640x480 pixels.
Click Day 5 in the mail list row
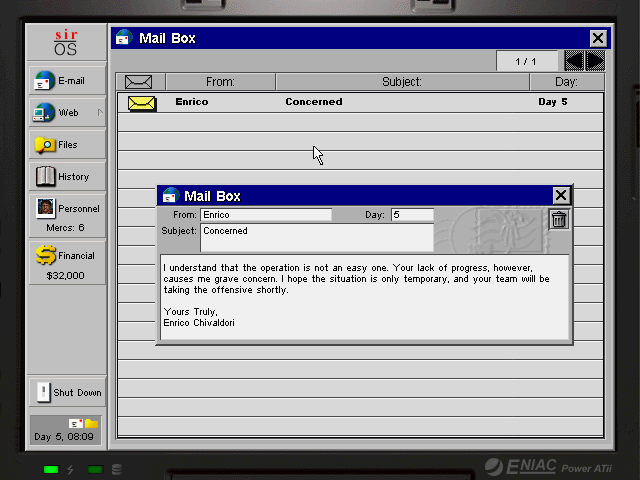pos(553,102)
